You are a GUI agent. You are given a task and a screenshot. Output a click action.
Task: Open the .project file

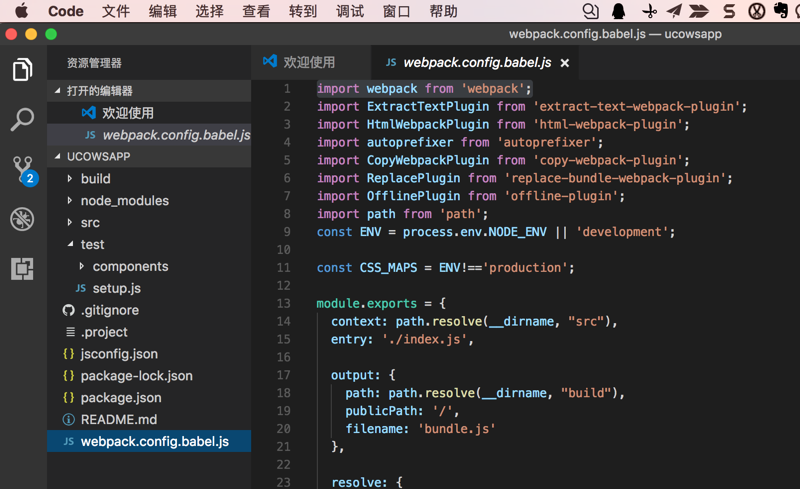[149, 332]
